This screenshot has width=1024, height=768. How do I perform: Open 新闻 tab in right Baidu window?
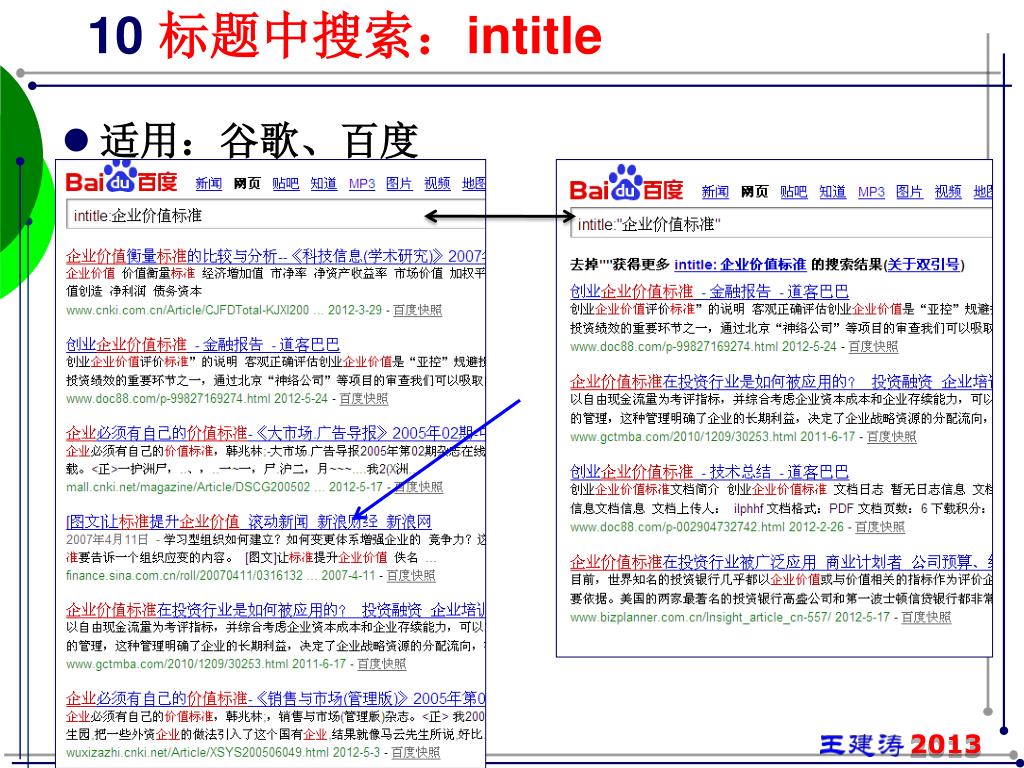coord(715,191)
